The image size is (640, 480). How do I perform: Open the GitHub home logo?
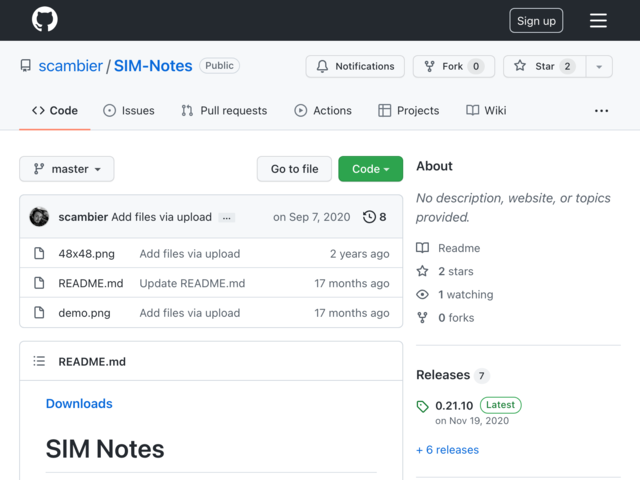point(44,20)
